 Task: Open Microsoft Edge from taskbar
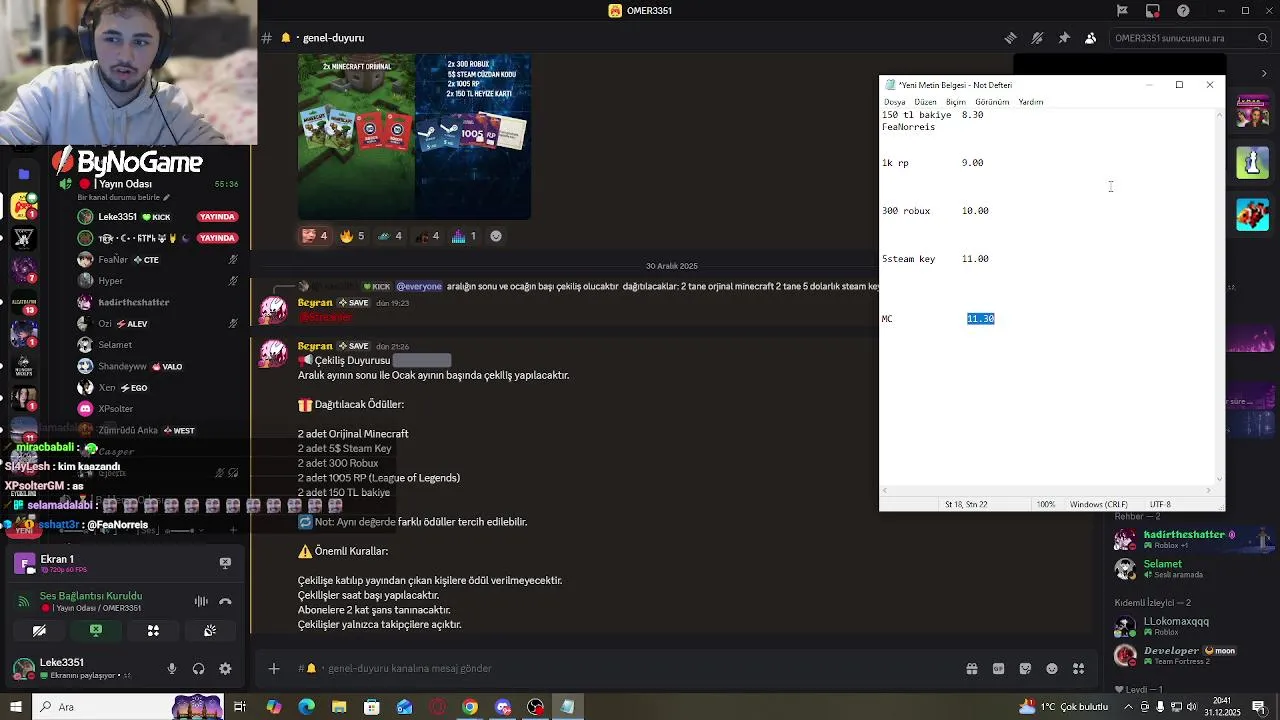coord(306,707)
